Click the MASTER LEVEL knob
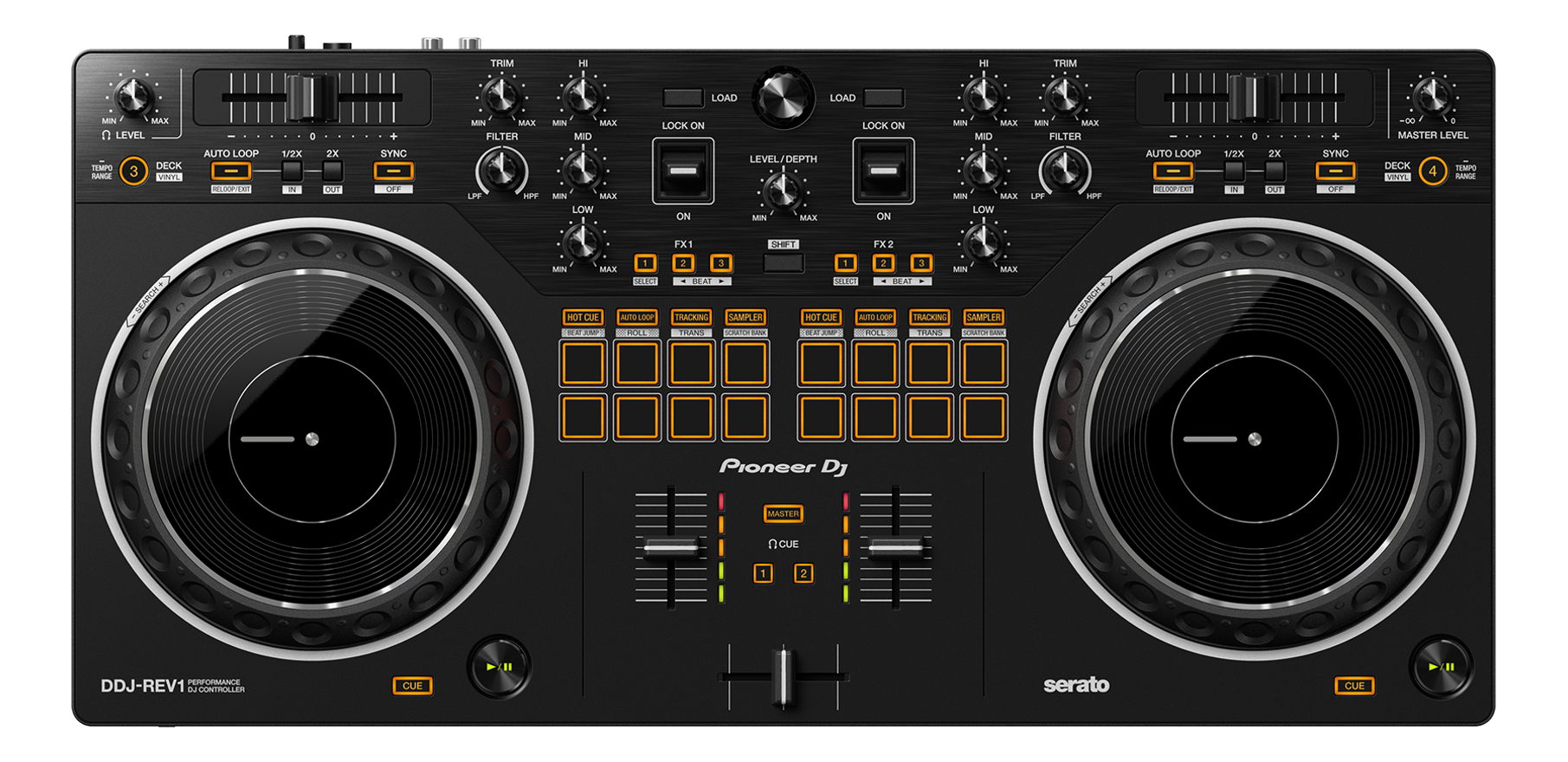The image size is (1568, 762). pos(1432,96)
